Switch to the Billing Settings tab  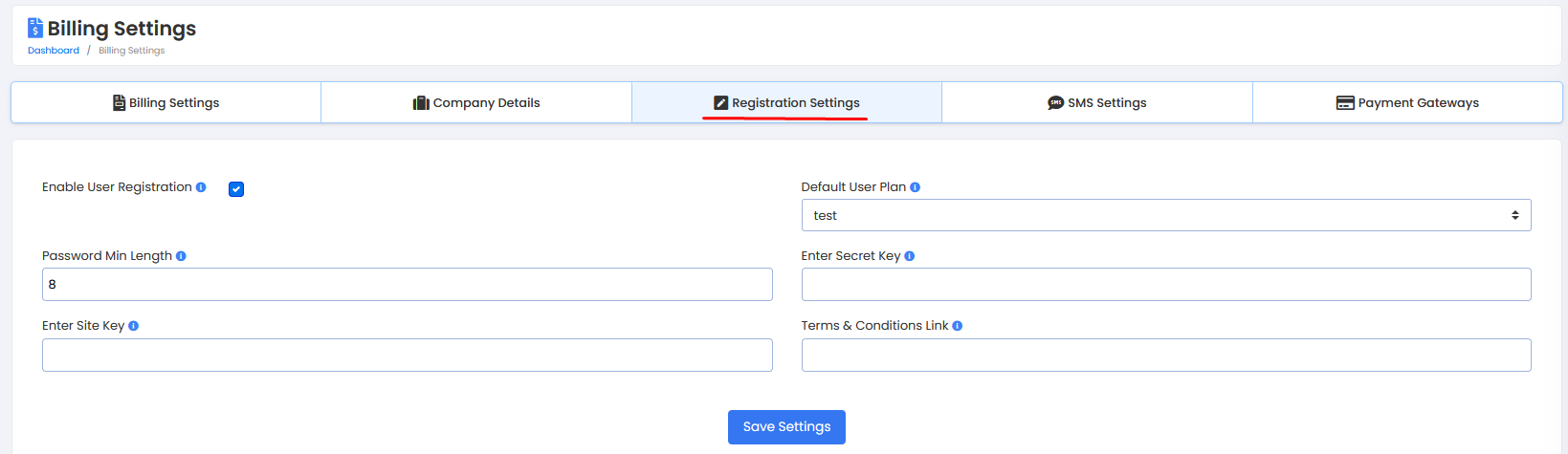pos(166,102)
